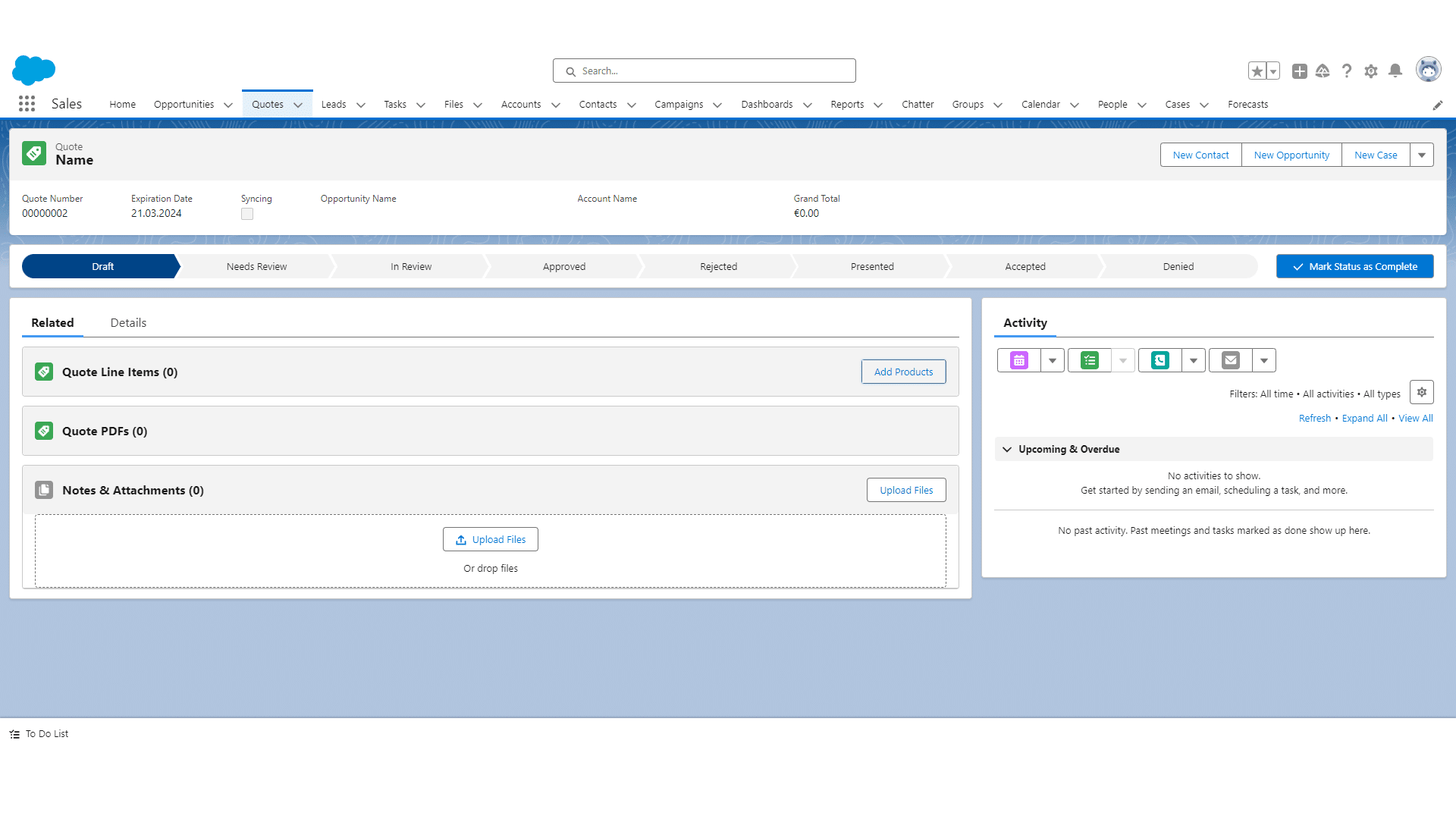Image resolution: width=1456 pixels, height=819 pixels.
Task: Click the New Event calendar icon
Action: pos(1019,360)
